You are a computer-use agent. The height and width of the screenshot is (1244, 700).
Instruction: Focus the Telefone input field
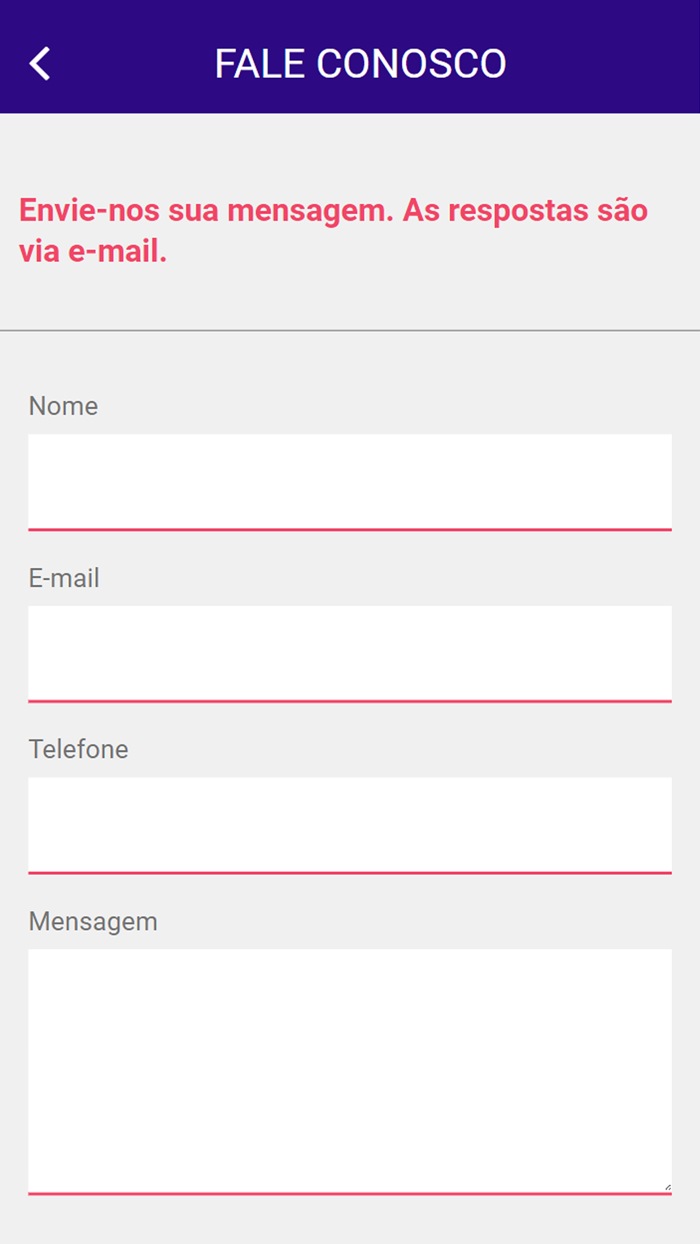(x=350, y=824)
